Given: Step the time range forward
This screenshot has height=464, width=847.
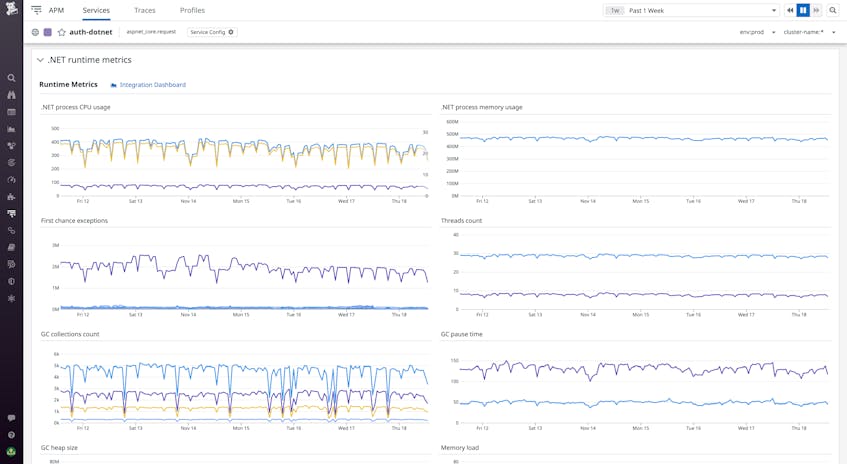Looking at the screenshot, I should click(816, 10).
